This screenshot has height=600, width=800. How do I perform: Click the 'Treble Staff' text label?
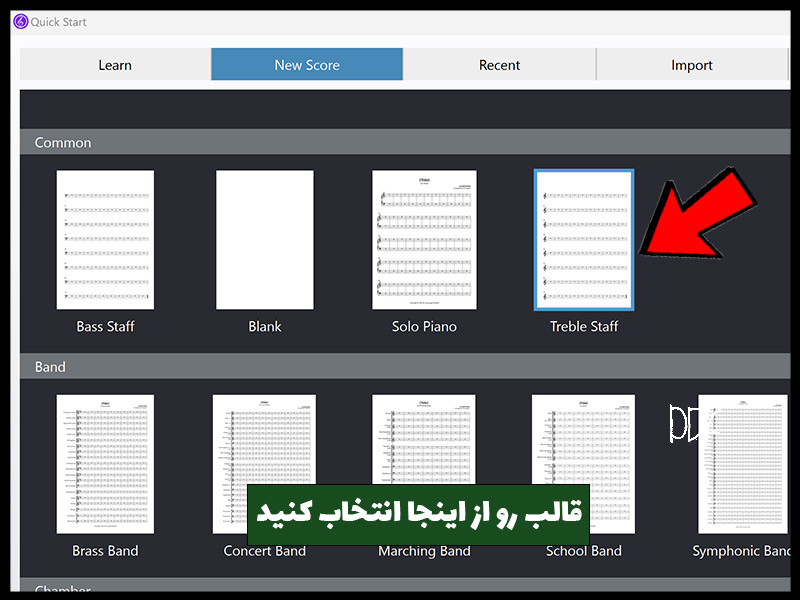[x=584, y=326]
